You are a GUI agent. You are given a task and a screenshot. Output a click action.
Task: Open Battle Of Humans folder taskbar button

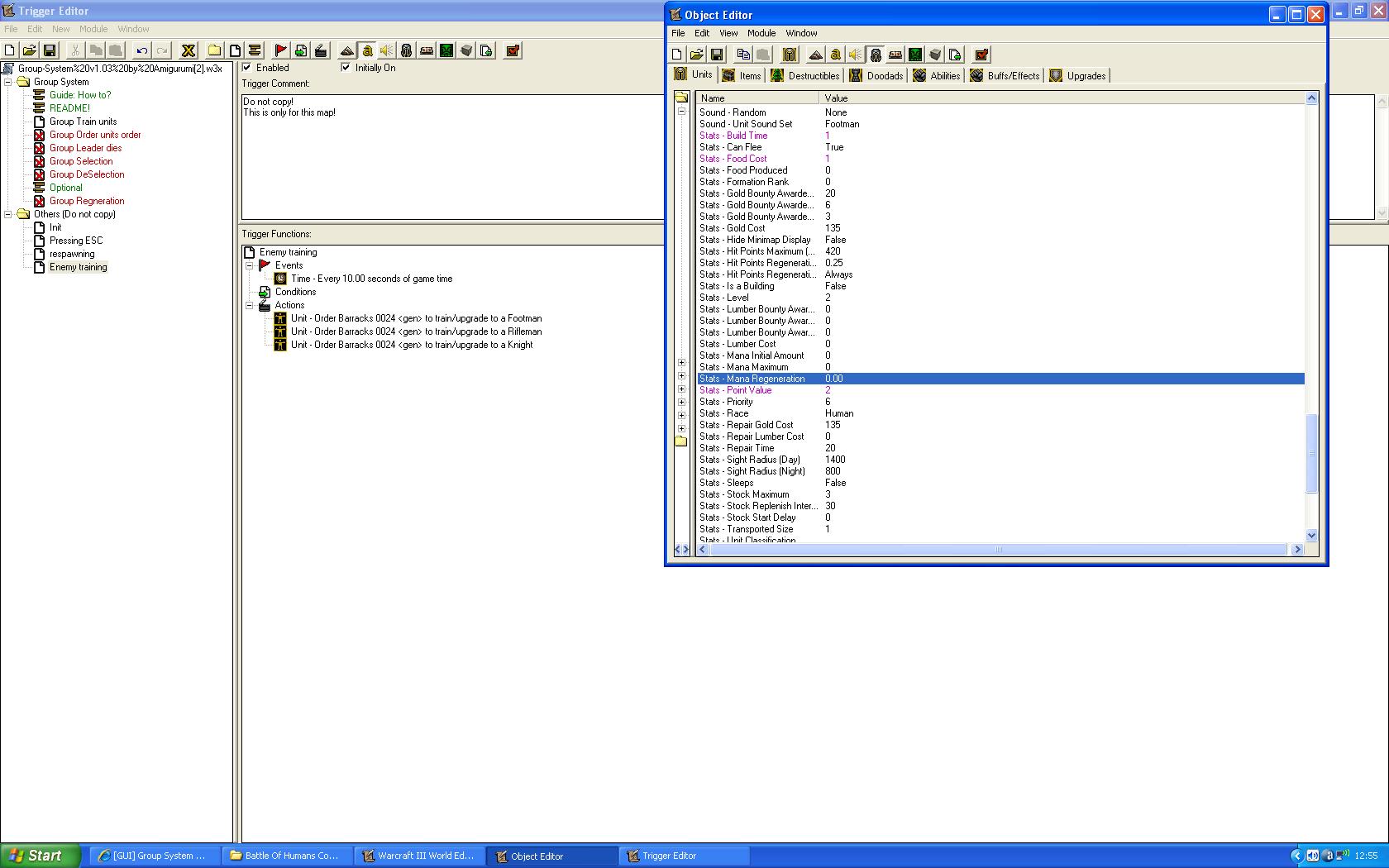[287, 856]
